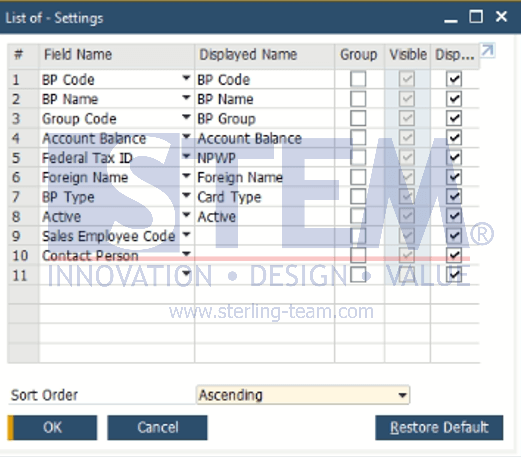Click the expand table icon beside Disp column
The image size is (521, 457).
488,51
